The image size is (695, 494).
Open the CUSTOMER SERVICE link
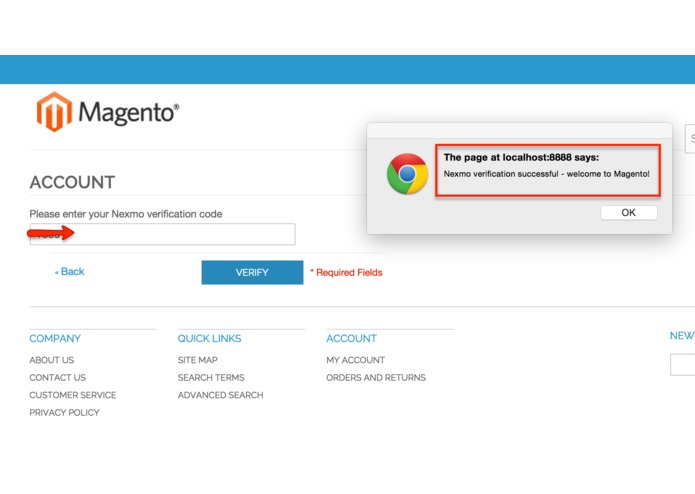coord(73,395)
